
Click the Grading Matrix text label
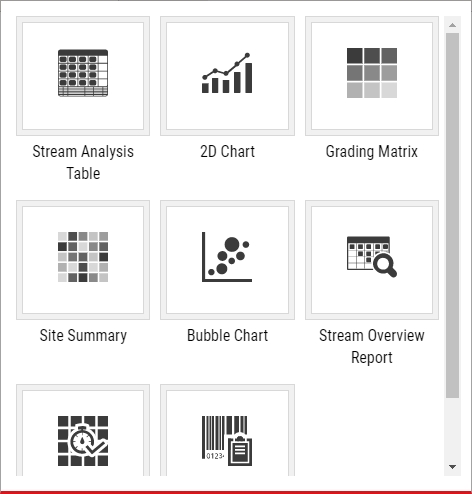pos(372,152)
